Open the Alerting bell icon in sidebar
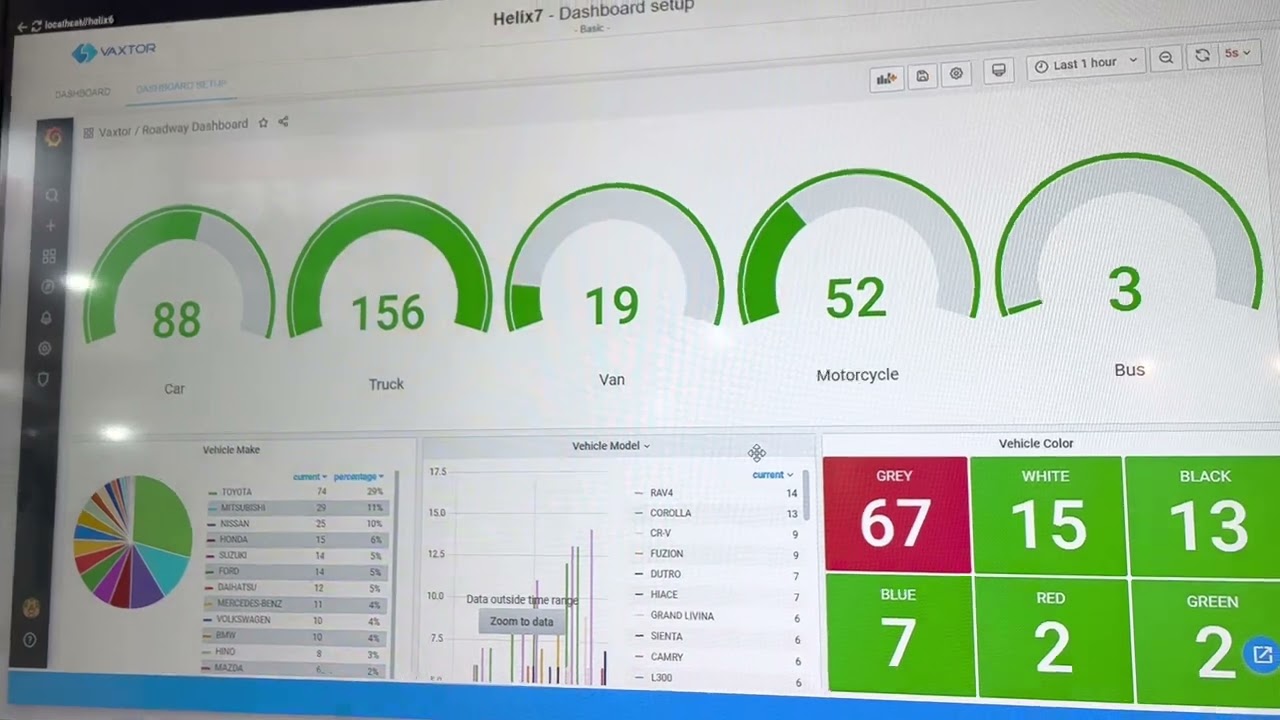The image size is (1280, 720). pos(46,318)
